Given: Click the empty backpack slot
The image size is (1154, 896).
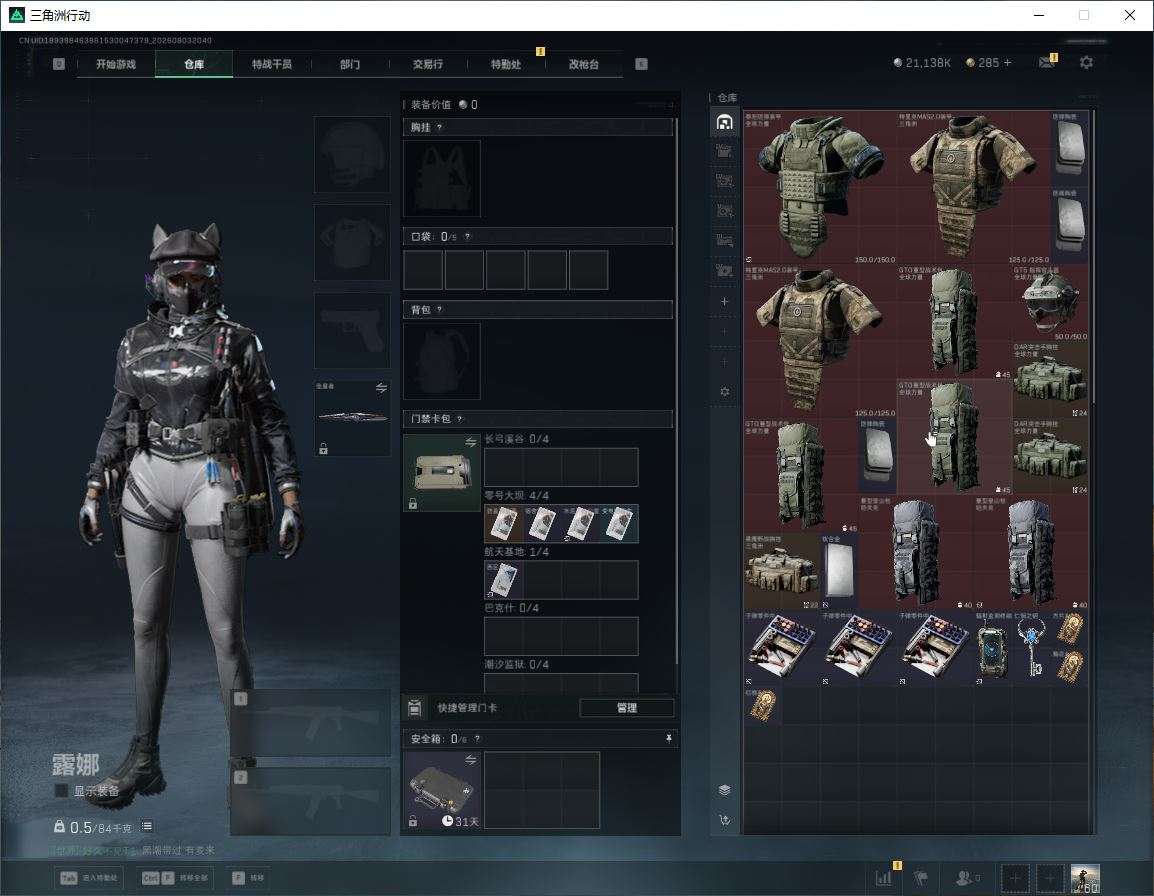Looking at the screenshot, I should tap(442, 361).
